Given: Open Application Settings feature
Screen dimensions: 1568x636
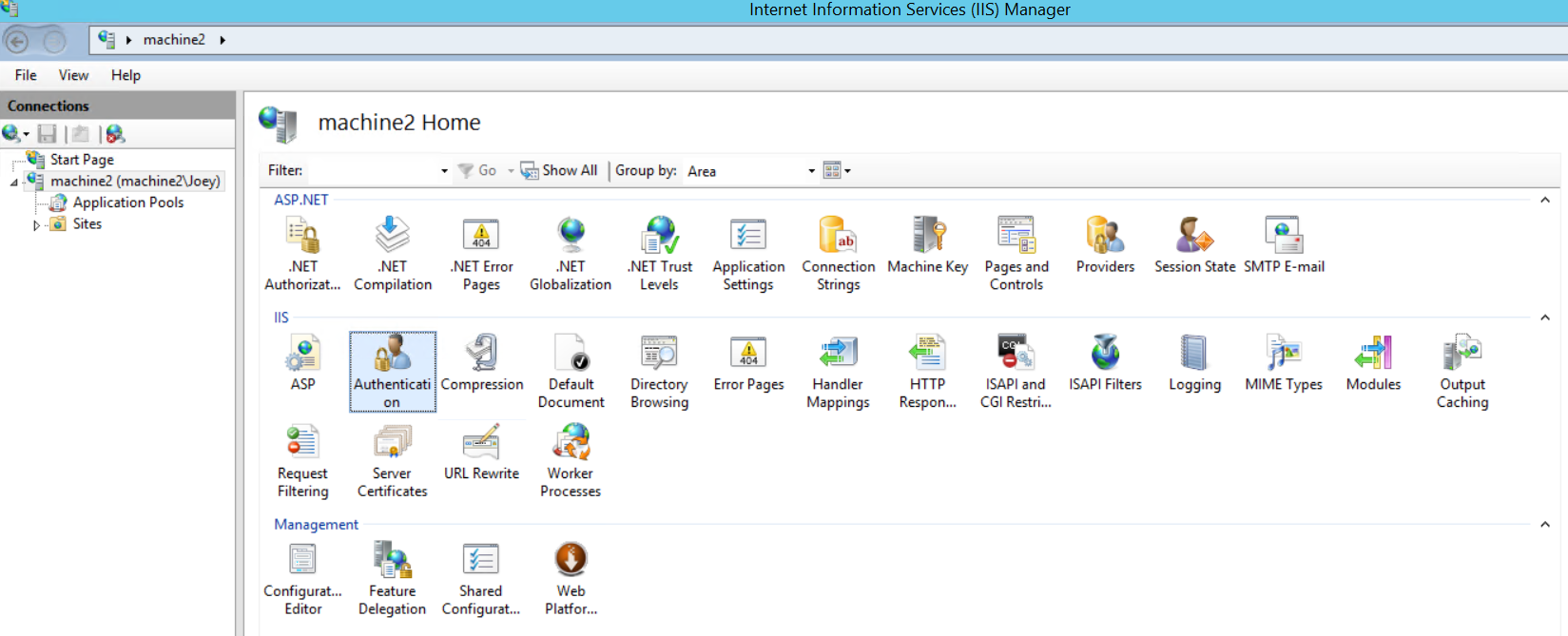Looking at the screenshot, I should 748,254.
